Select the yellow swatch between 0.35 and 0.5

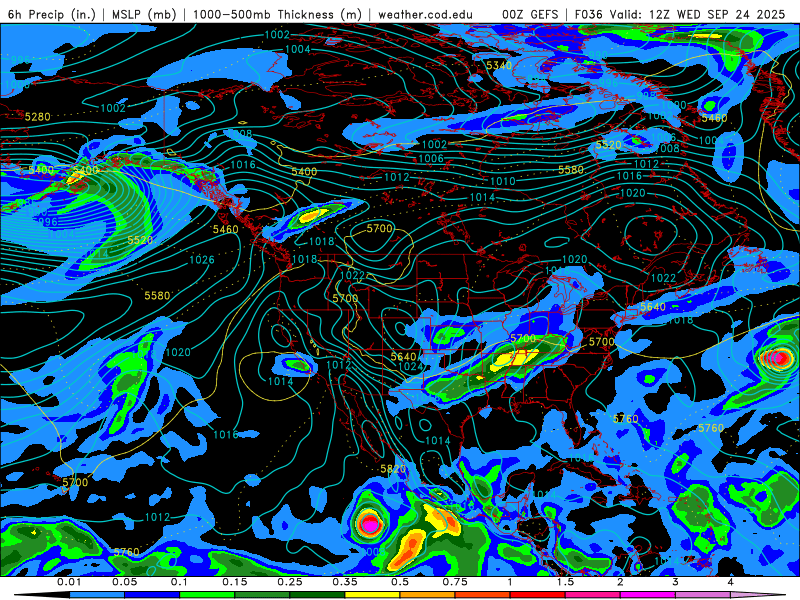point(372,595)
